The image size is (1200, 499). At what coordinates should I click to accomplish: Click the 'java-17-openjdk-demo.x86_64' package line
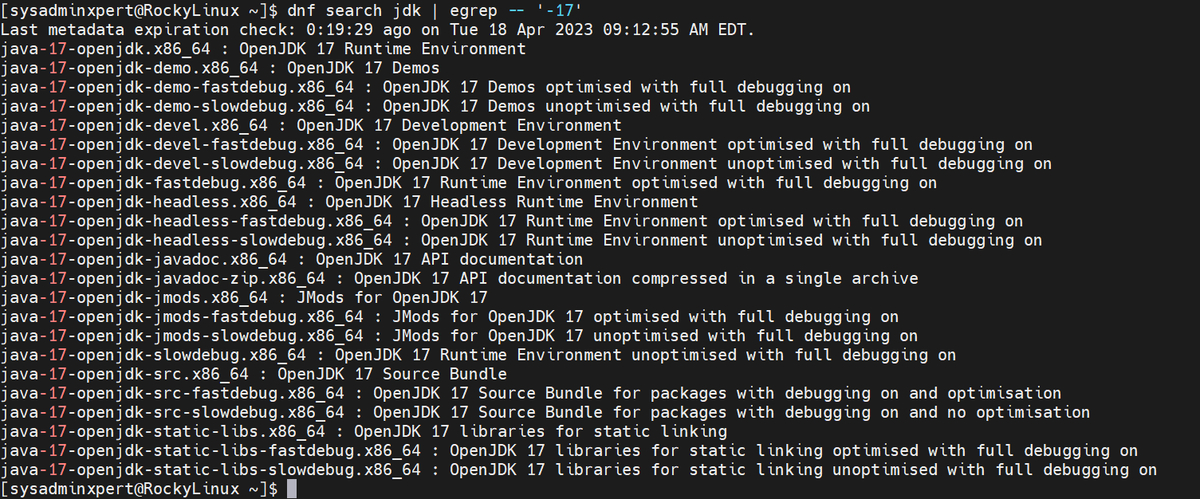(x=220, y=67)
